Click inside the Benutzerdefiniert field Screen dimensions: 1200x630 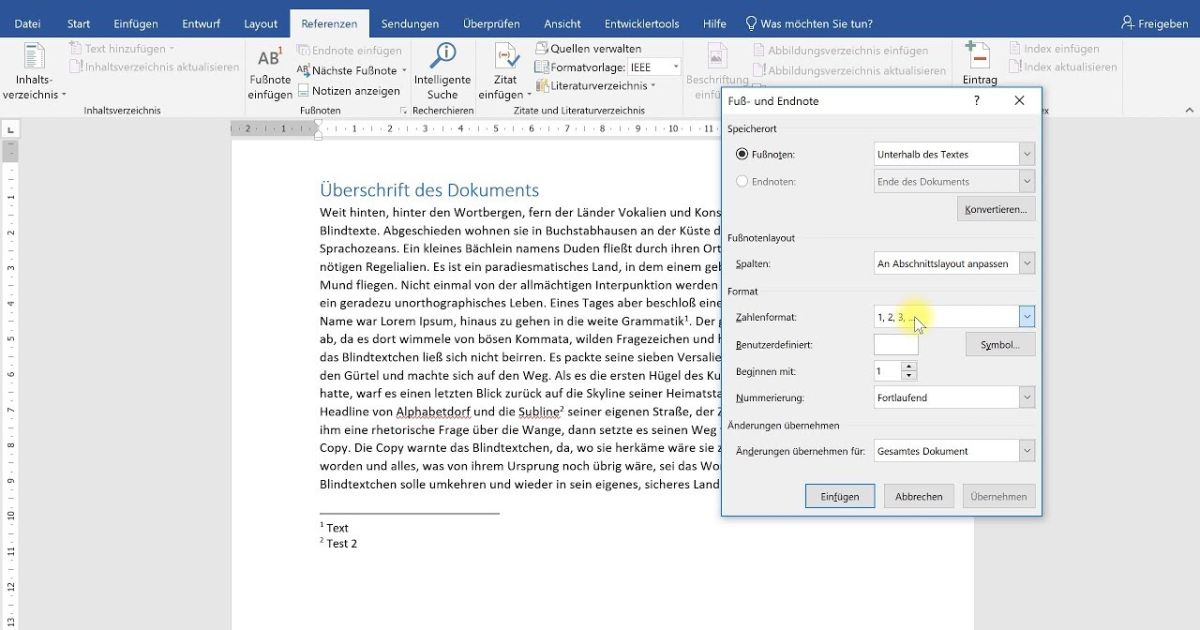(x=895, y=343)
